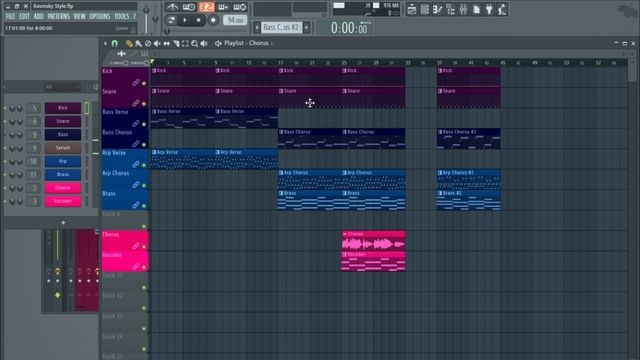This screenshot has height=360, width=640.
Task: Add a channel with plus button
Action: pos(63,223)
